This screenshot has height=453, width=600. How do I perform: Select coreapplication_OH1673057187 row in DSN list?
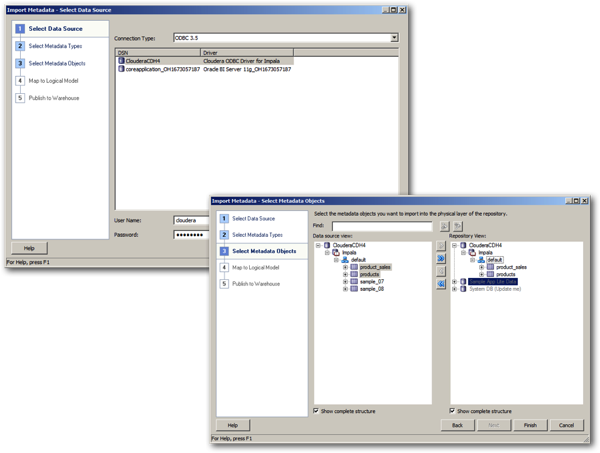point(205,69)
